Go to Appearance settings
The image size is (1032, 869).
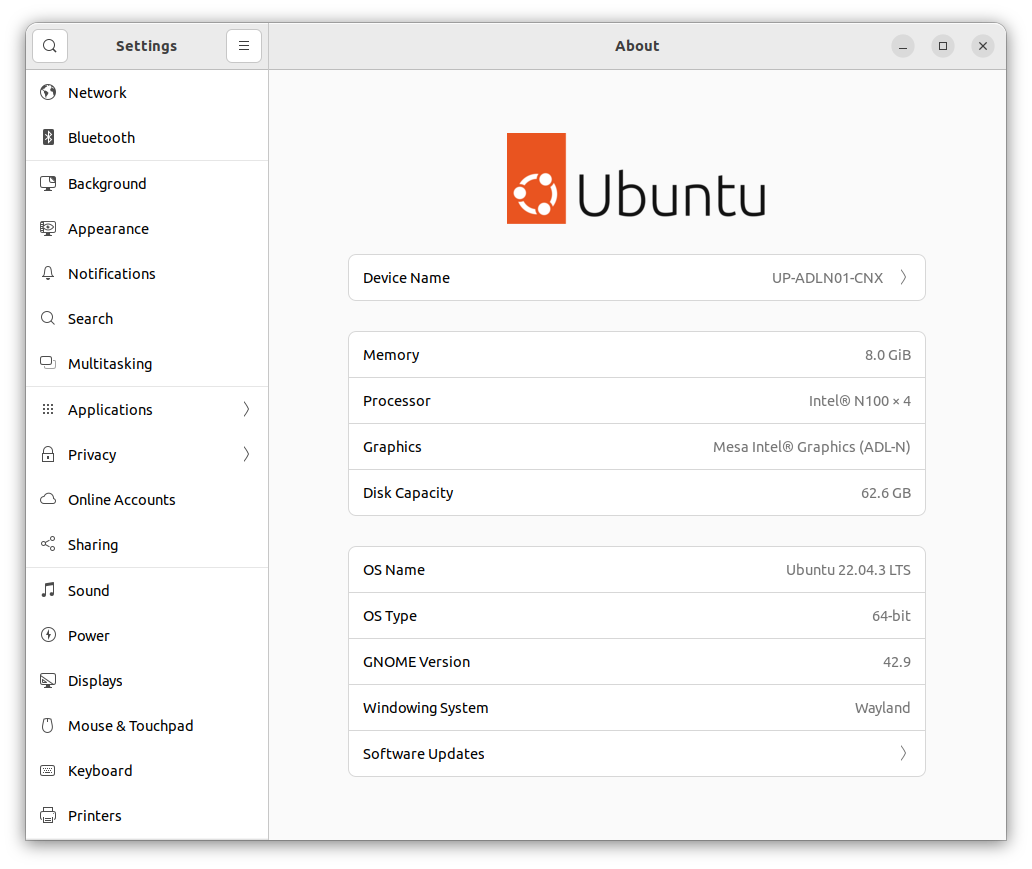pyautogui.click(x=147, y=228)
